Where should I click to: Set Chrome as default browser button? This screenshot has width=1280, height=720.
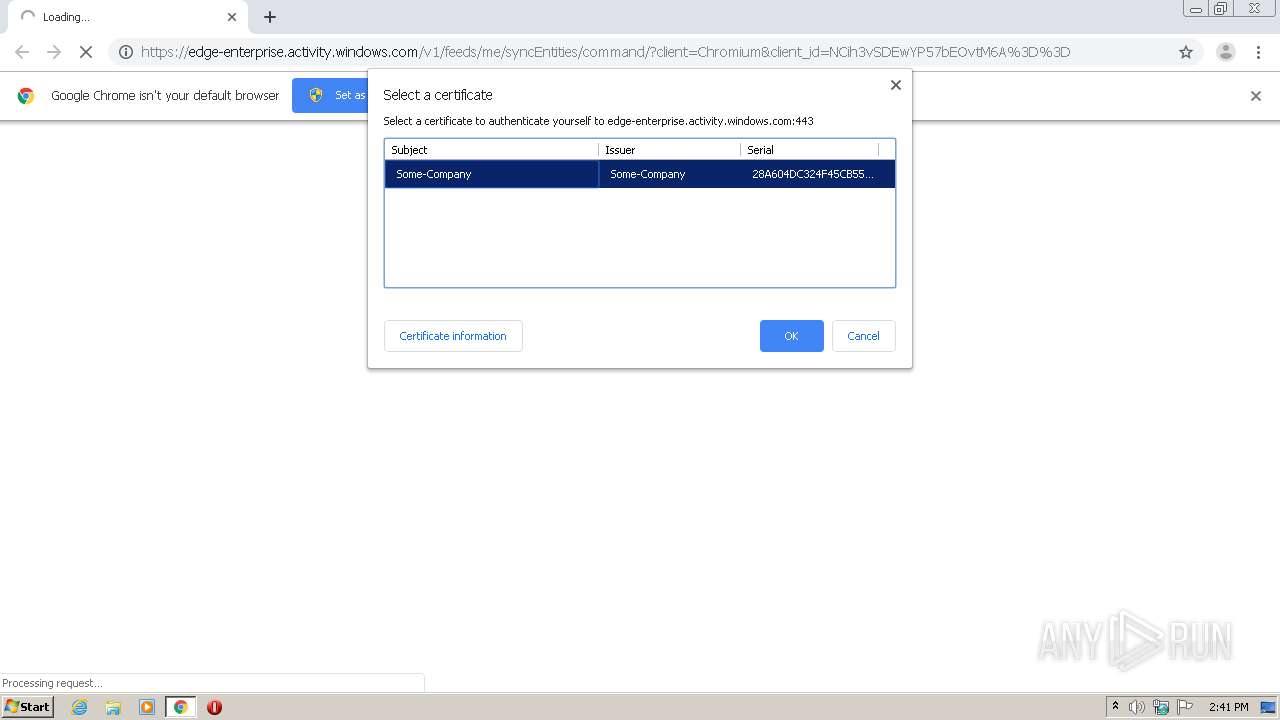(330, 95)
